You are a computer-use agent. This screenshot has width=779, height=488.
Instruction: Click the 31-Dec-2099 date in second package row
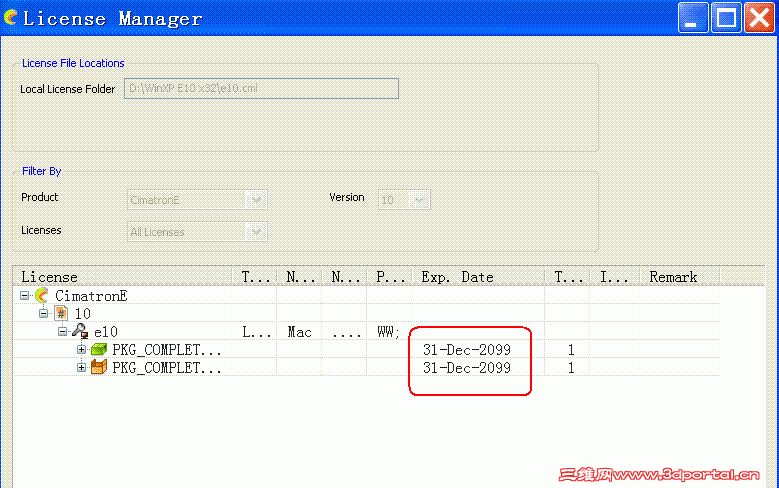click(x=467, y=367)
